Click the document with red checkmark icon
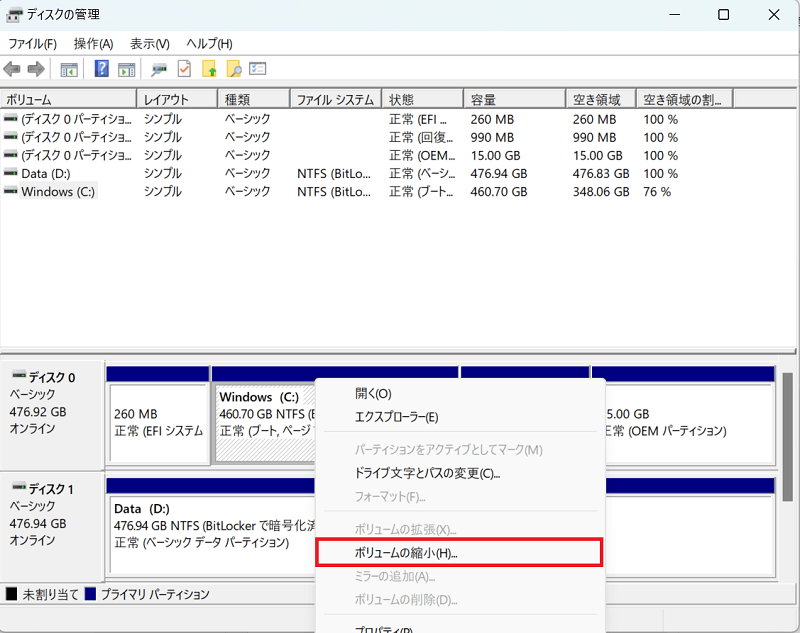Image resolution: width=800 pixels, height=633 pixels. click(184, 68)
